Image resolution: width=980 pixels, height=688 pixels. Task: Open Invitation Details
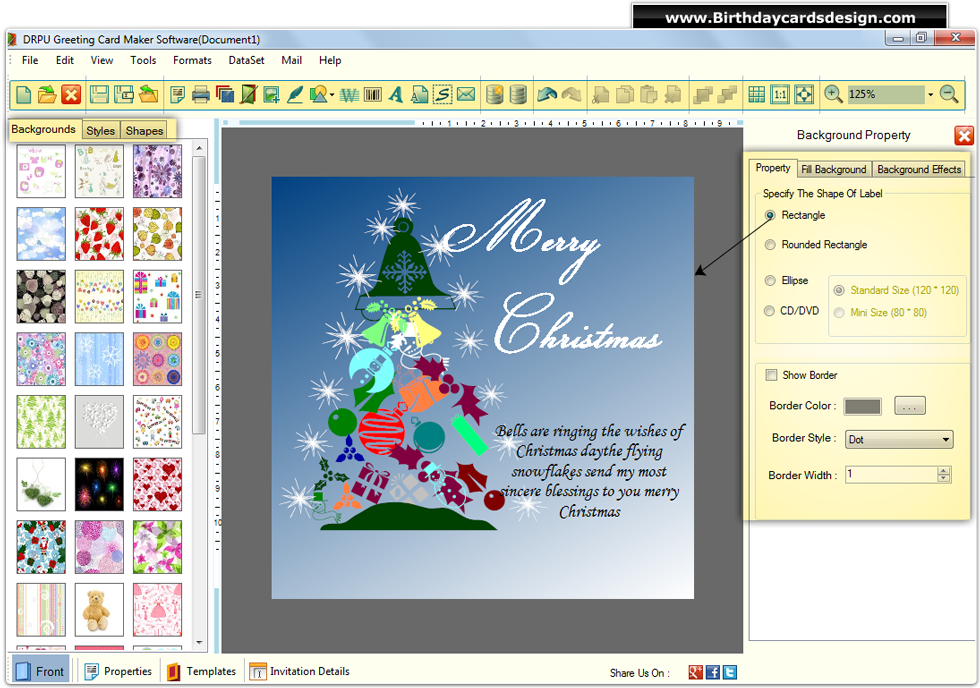[299, 671]
